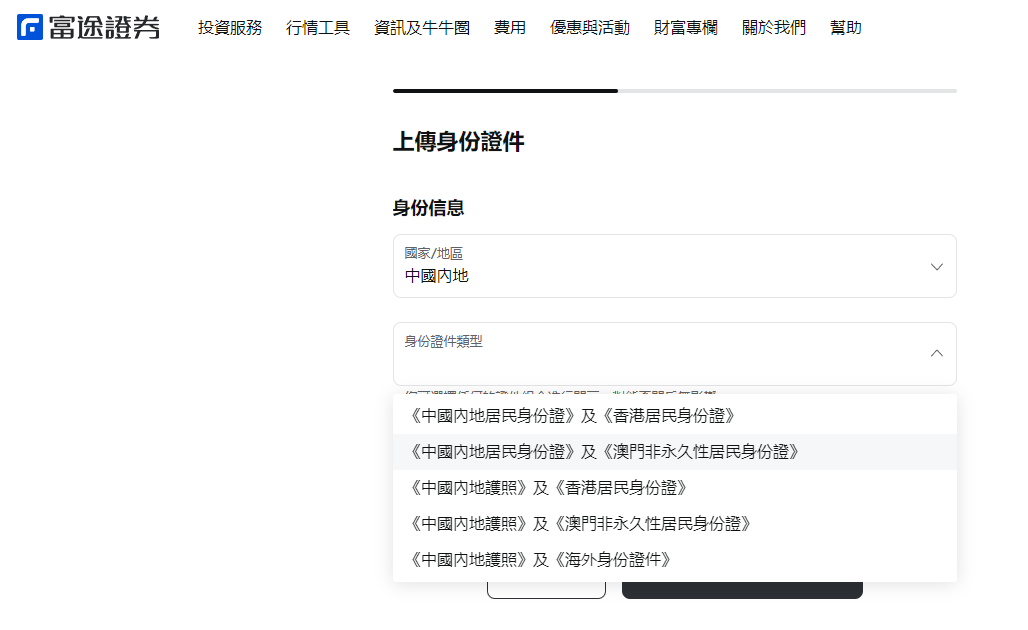
Task: Open the 投資服務 menu
Action: [230, 28]
